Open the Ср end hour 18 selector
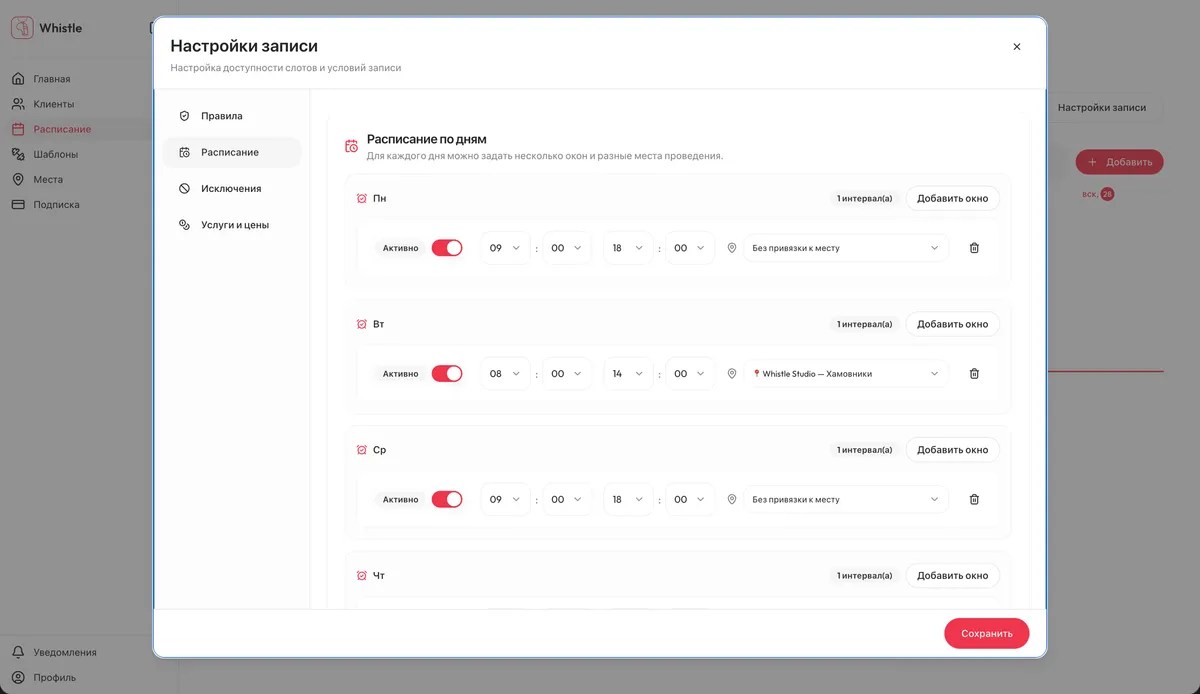1200x694 pixels. click(628, 500)
